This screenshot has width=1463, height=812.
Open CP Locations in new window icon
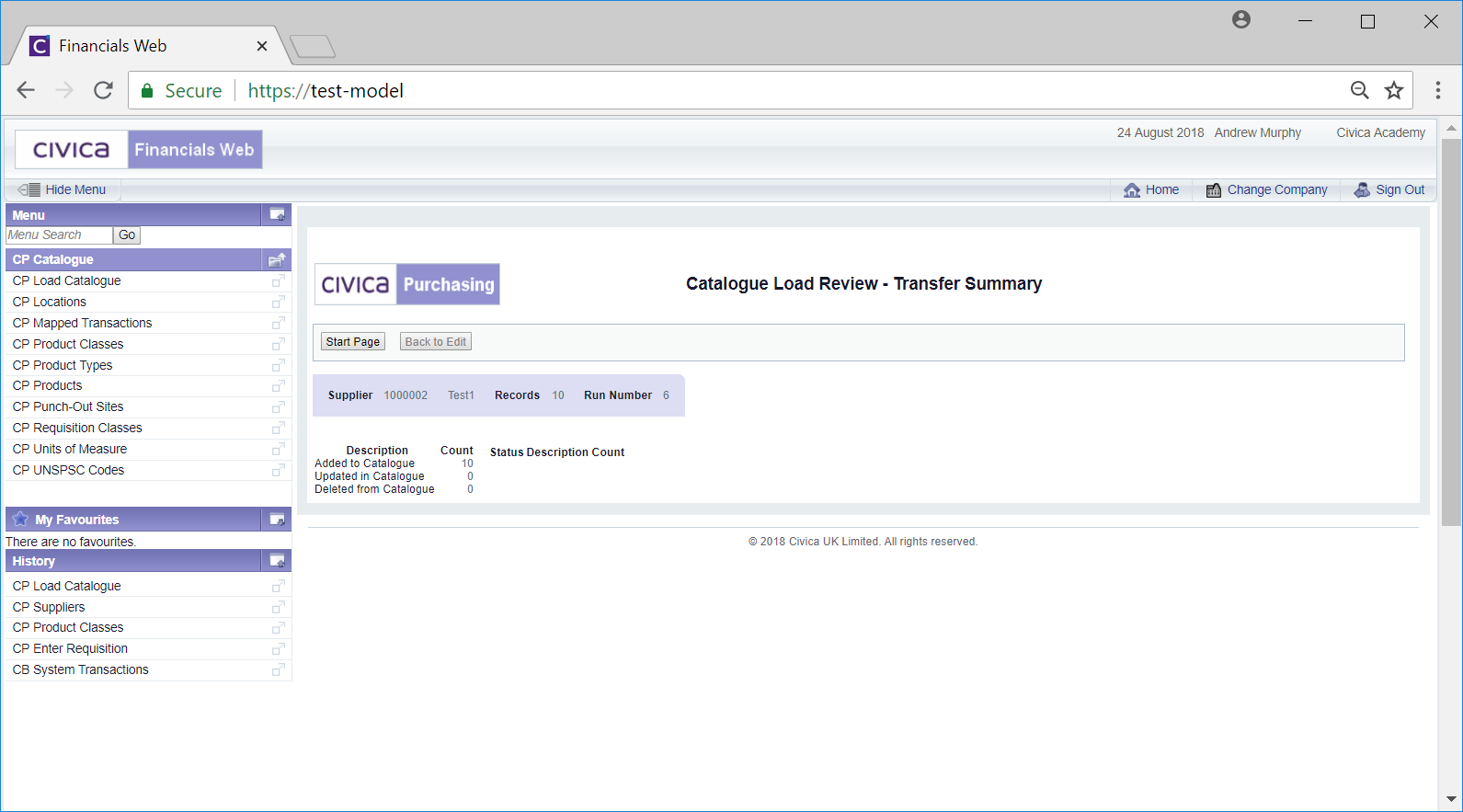pyautogui.click(x=278, y=302)
